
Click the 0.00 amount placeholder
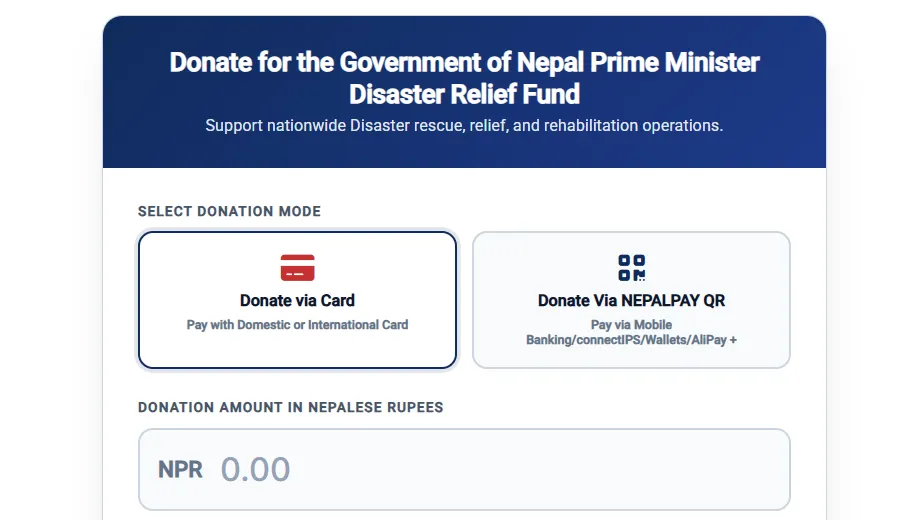click(x=256, y=469)
